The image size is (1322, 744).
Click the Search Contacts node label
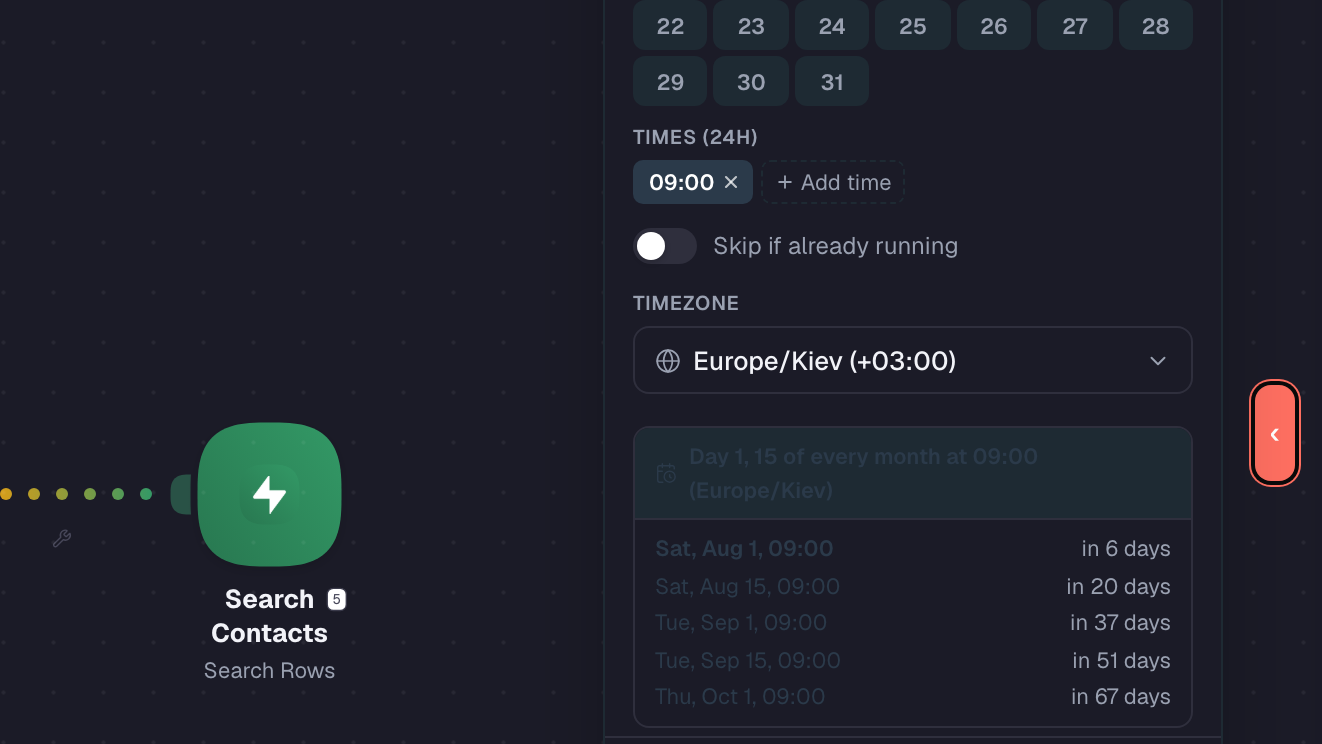pos(269,616)
